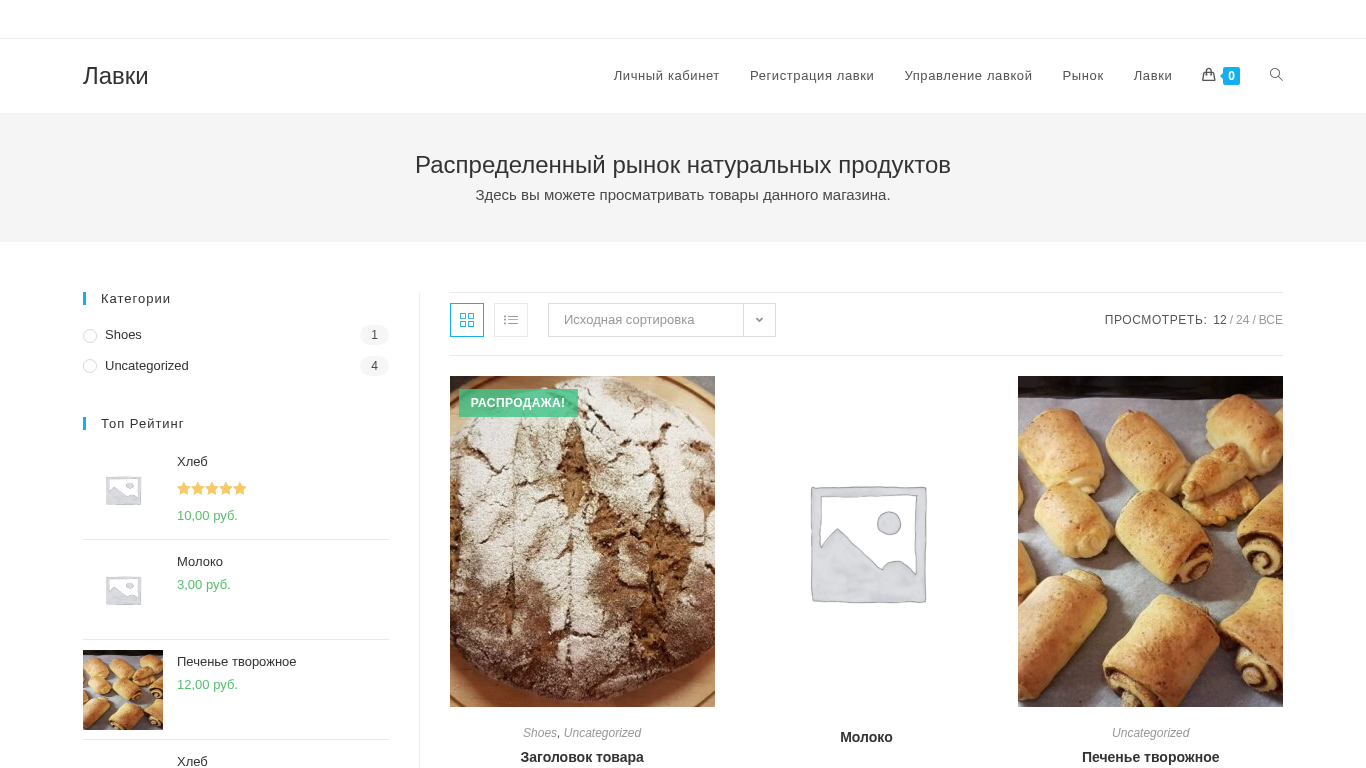Open Uncategorized category link in sidebar
The image size is (1366, 768).
pyautogui.click(x=147, y=366)
